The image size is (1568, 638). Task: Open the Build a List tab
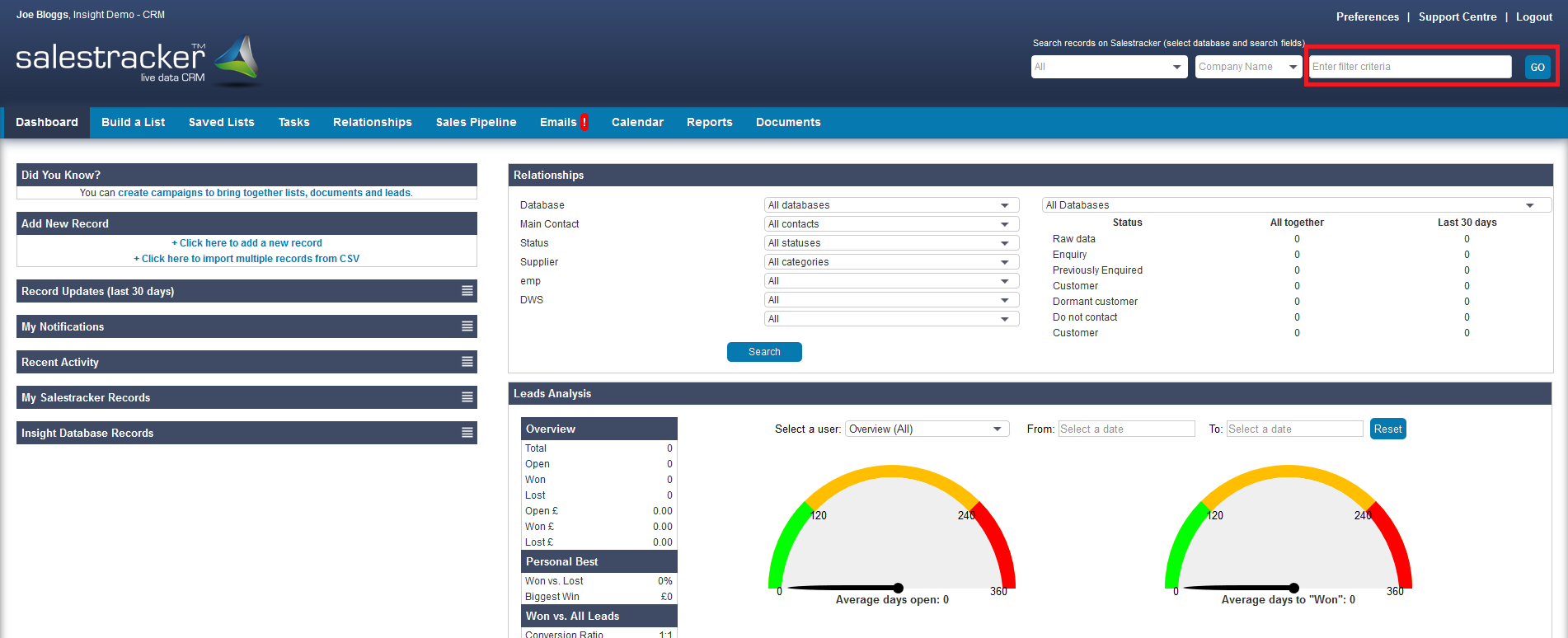[133, 122]
